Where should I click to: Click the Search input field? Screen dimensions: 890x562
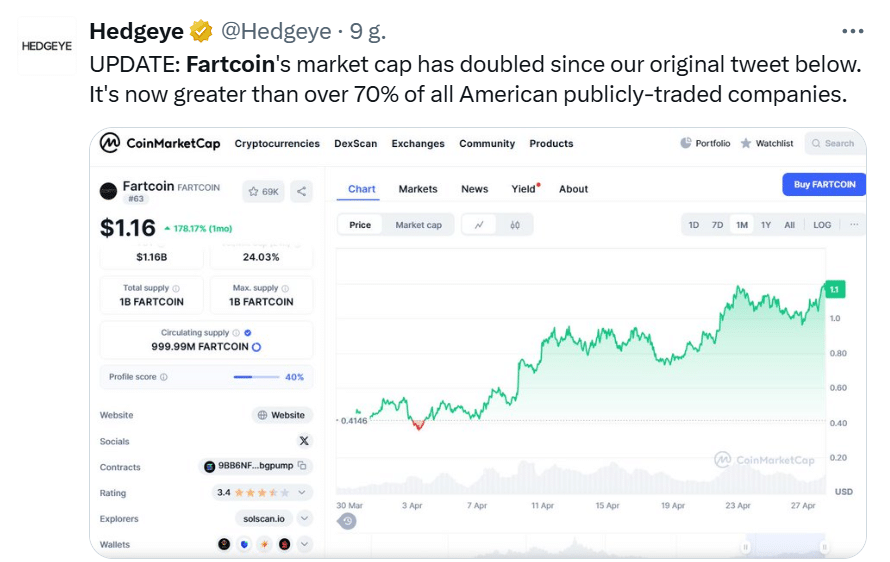(x=833, y=144)
